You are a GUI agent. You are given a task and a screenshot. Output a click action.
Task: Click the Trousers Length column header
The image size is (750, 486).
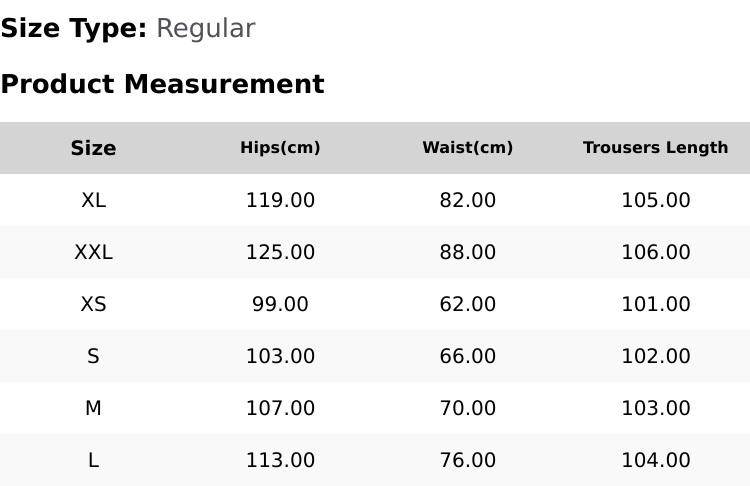pos(655,148)
